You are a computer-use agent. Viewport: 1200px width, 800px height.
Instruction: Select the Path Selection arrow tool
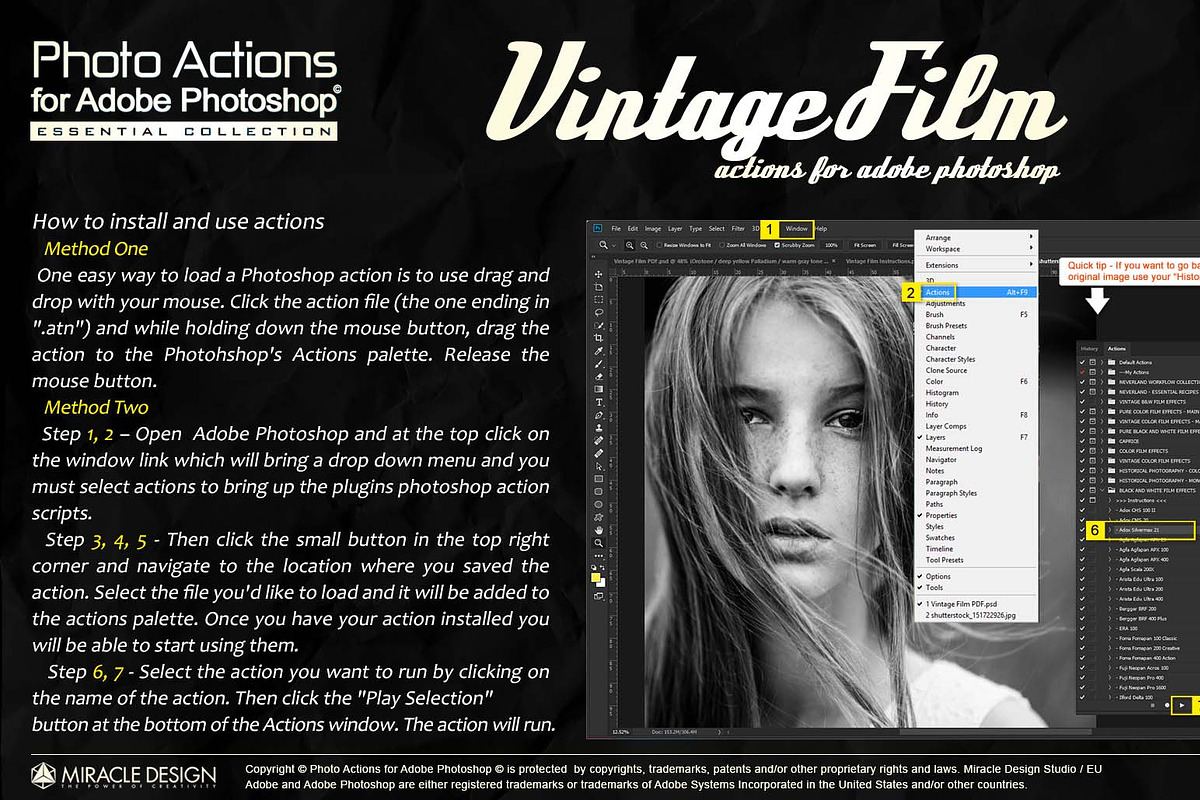coord(599,466)
